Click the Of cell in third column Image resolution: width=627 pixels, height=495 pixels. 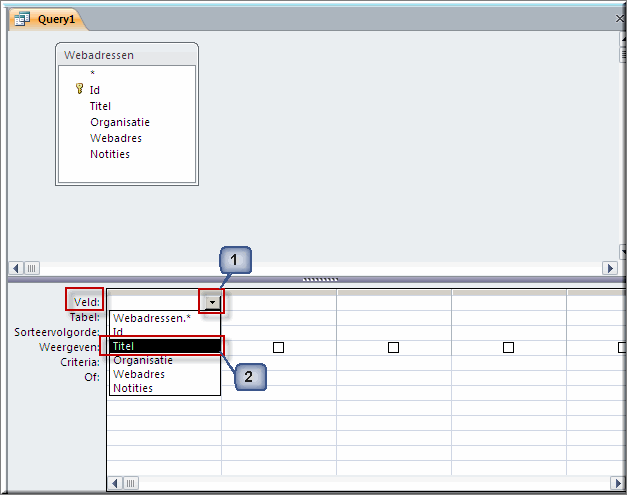coord(394,378)
